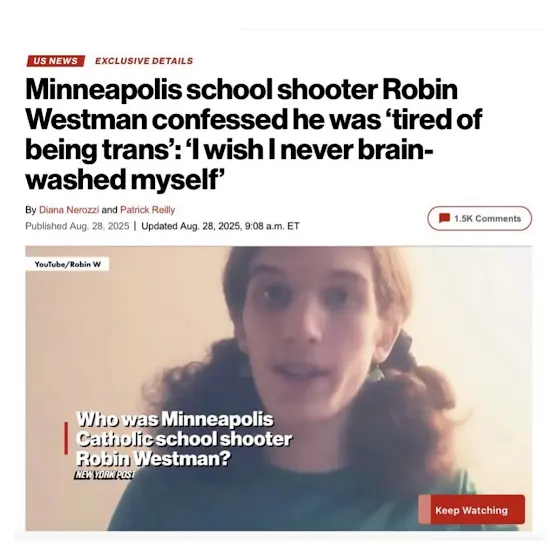
Task: Click the red speech bubble comment icon
Action: 444,218
